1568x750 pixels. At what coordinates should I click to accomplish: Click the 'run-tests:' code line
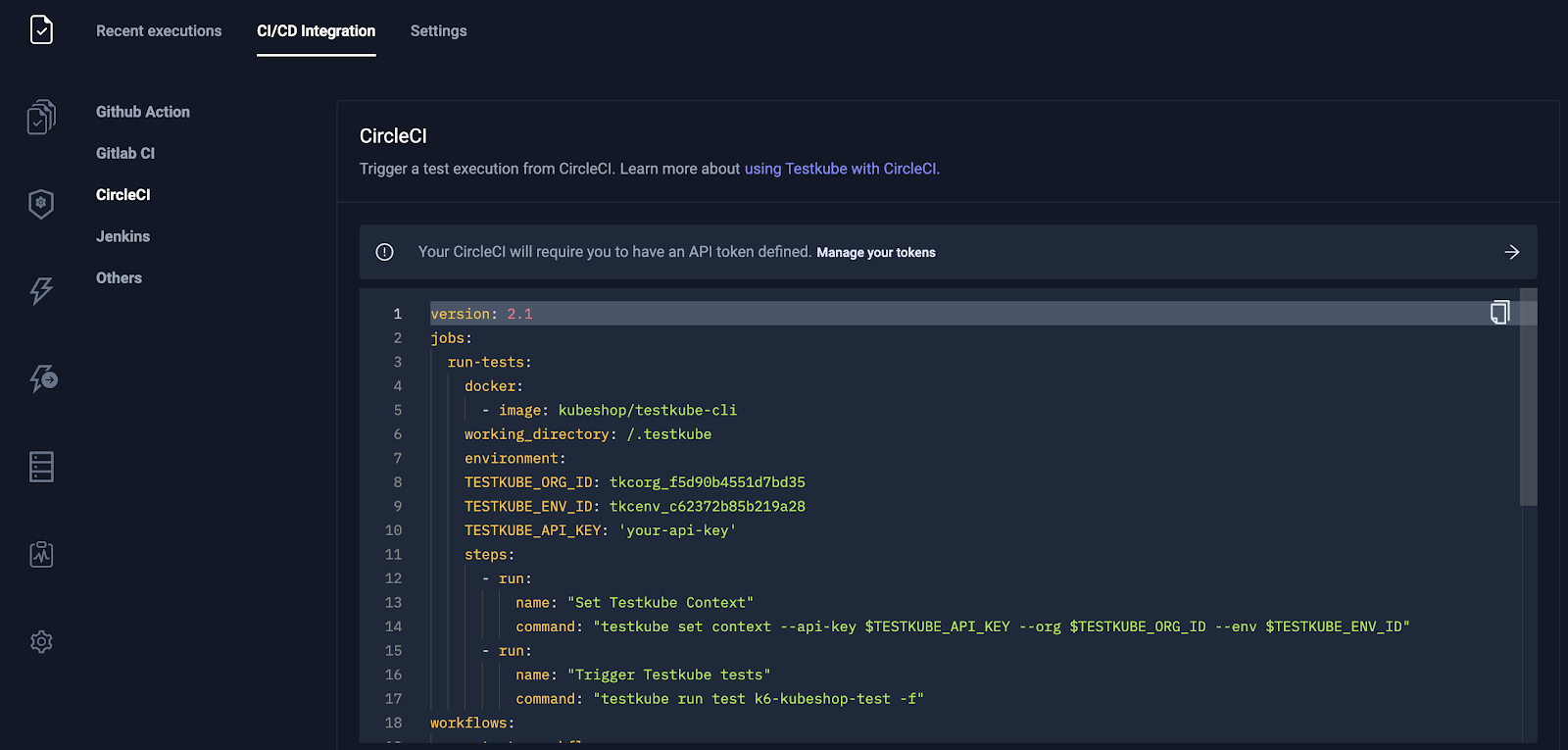coord(490,362)
